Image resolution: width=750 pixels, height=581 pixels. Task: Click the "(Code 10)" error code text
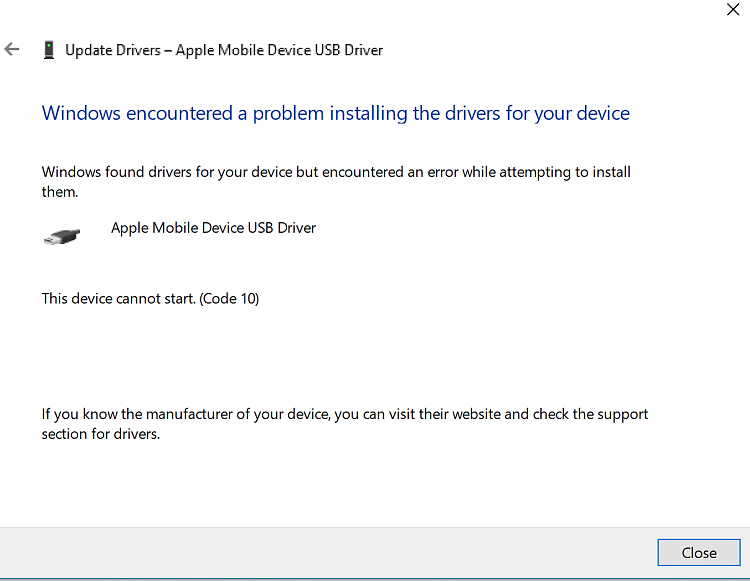(x=230, y=298)
